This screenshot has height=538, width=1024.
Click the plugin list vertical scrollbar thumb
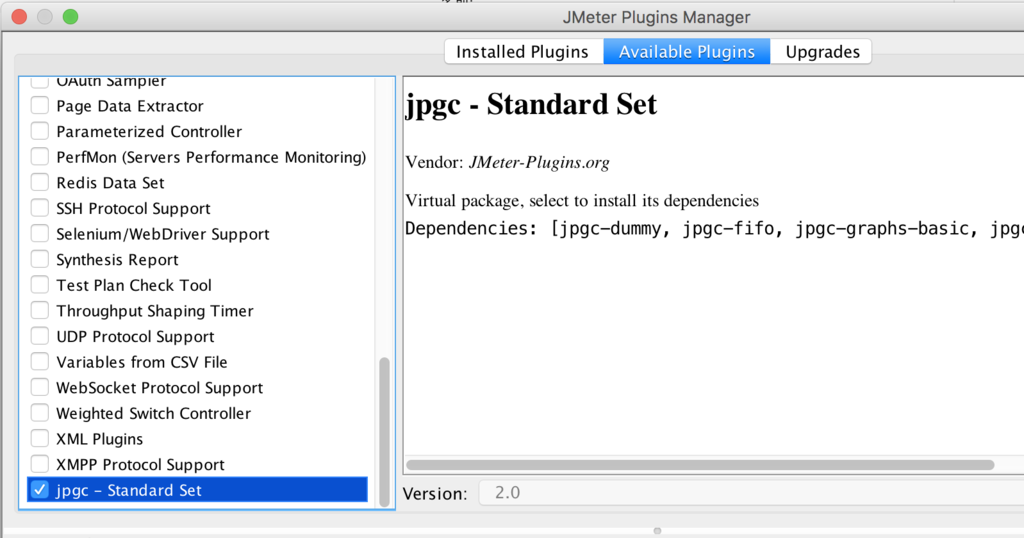384,432
